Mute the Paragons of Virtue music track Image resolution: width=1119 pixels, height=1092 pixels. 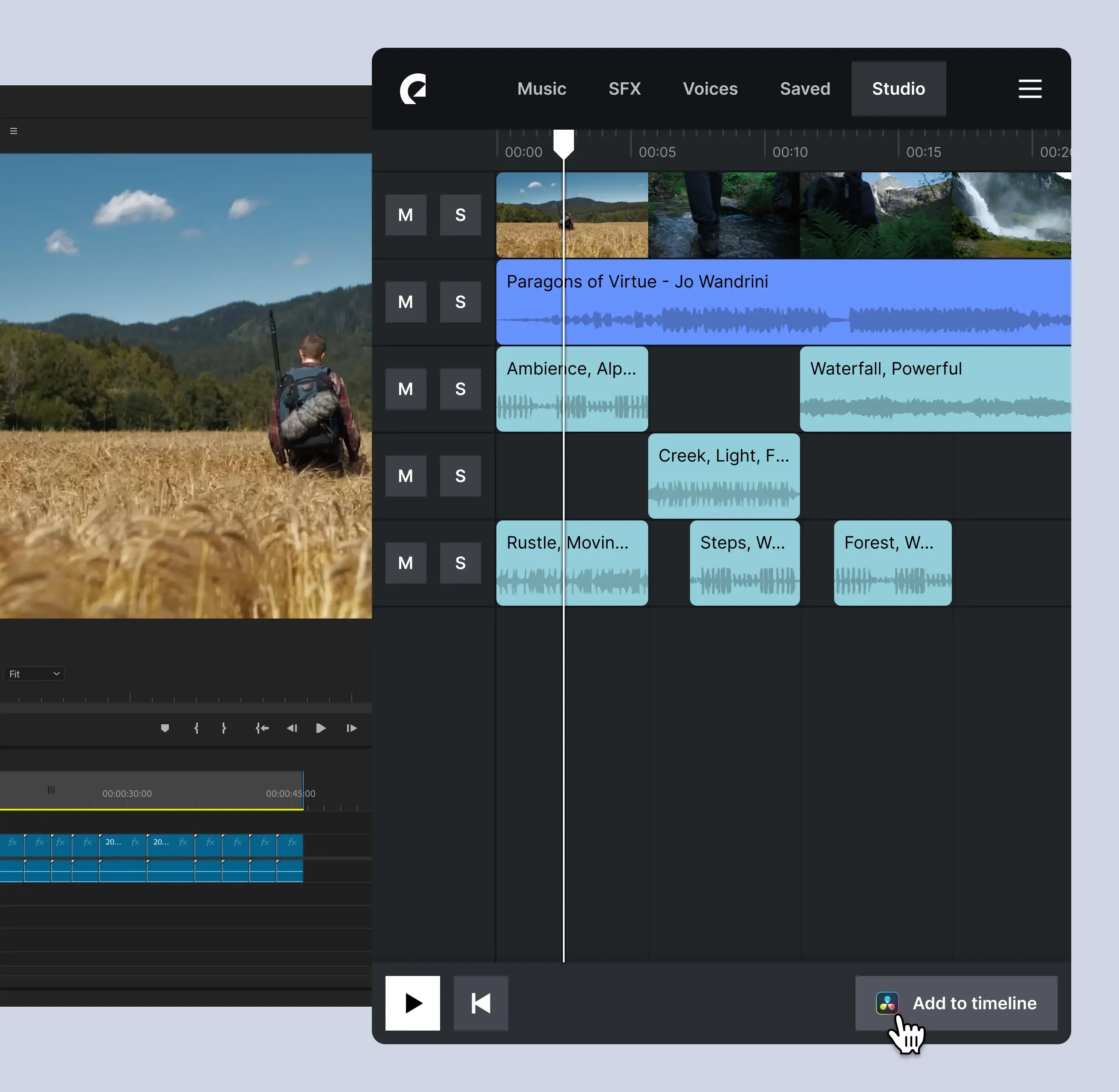[406, 302]
